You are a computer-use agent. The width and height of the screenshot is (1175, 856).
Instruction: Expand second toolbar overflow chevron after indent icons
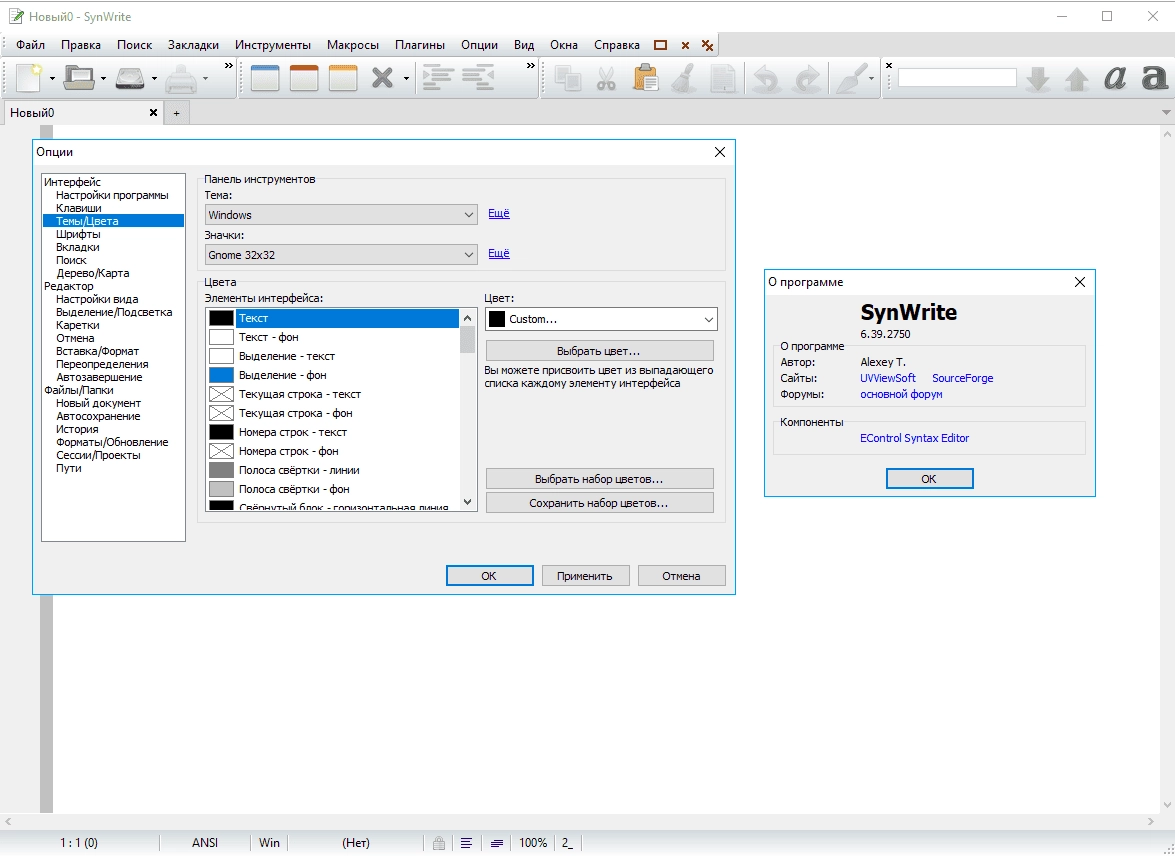tap(531, 66)
